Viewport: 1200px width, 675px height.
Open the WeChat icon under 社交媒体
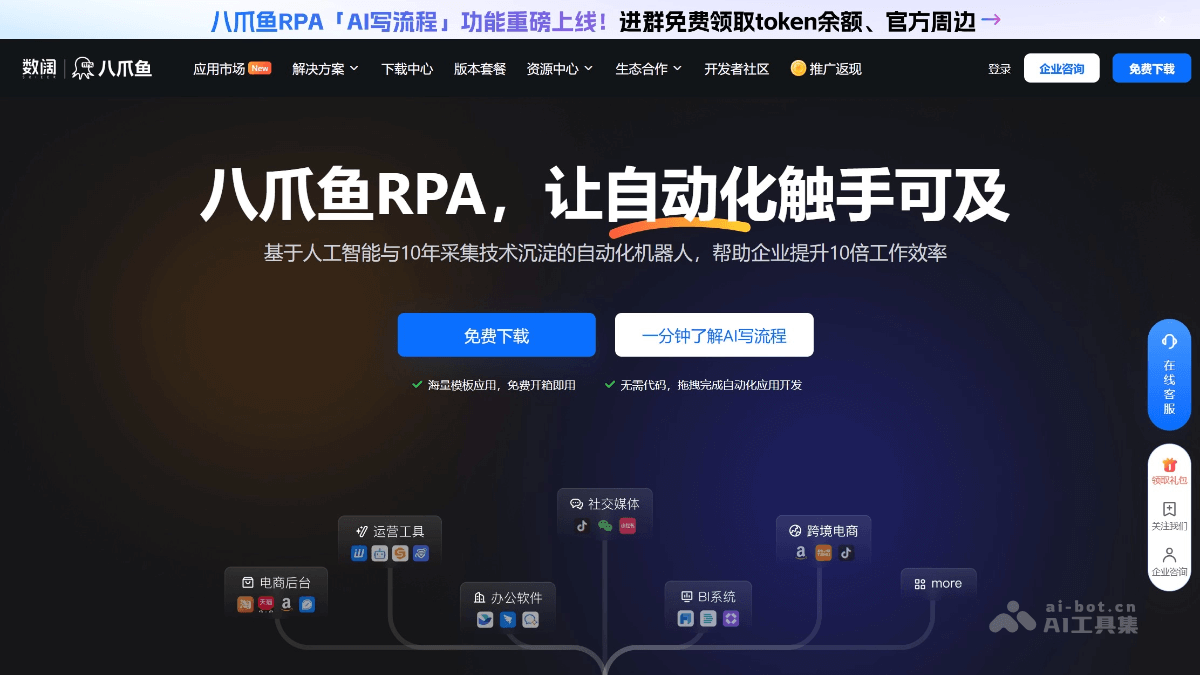pos(604,524)
